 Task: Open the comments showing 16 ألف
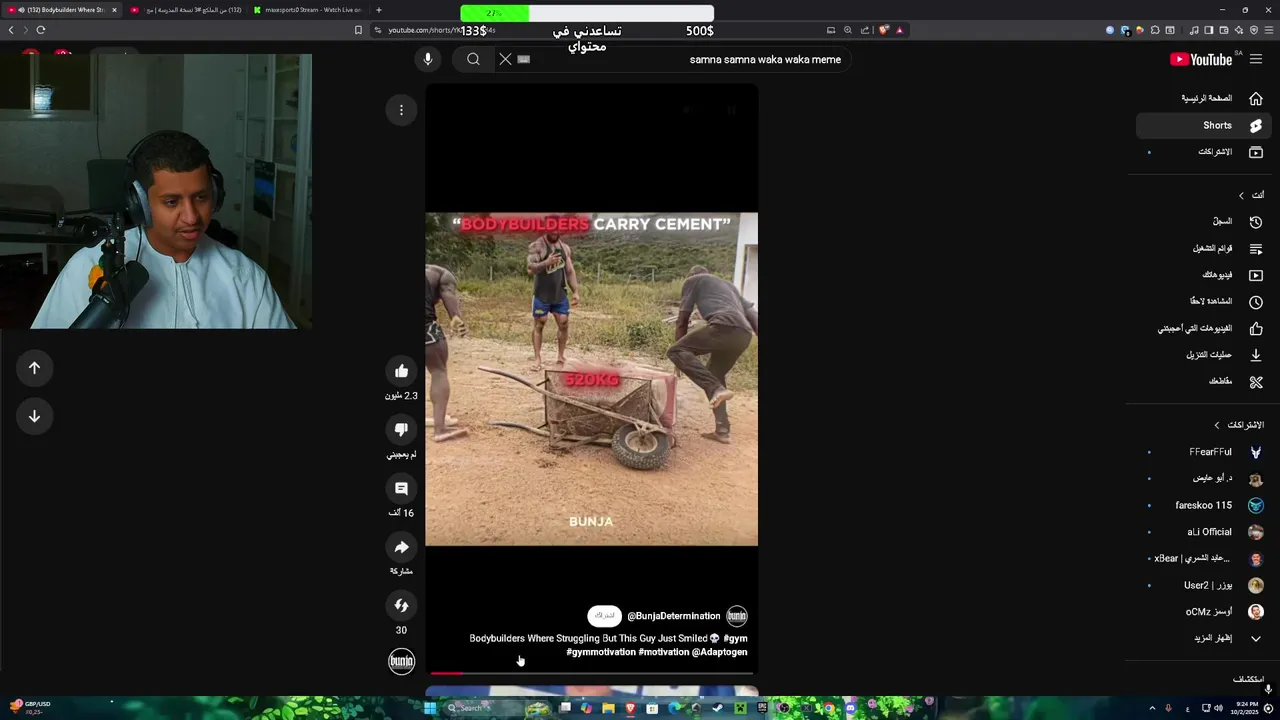(401, 488)
